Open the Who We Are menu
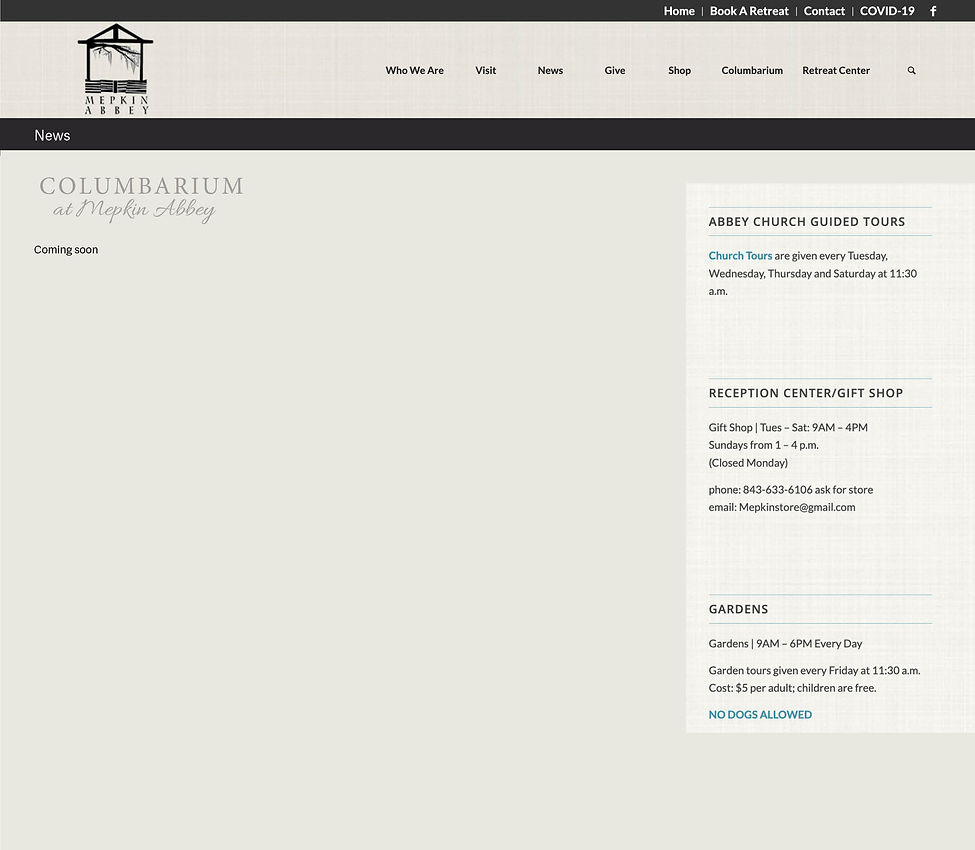The width and height of the screenshot is (975, 850). [x=414, y=70]
